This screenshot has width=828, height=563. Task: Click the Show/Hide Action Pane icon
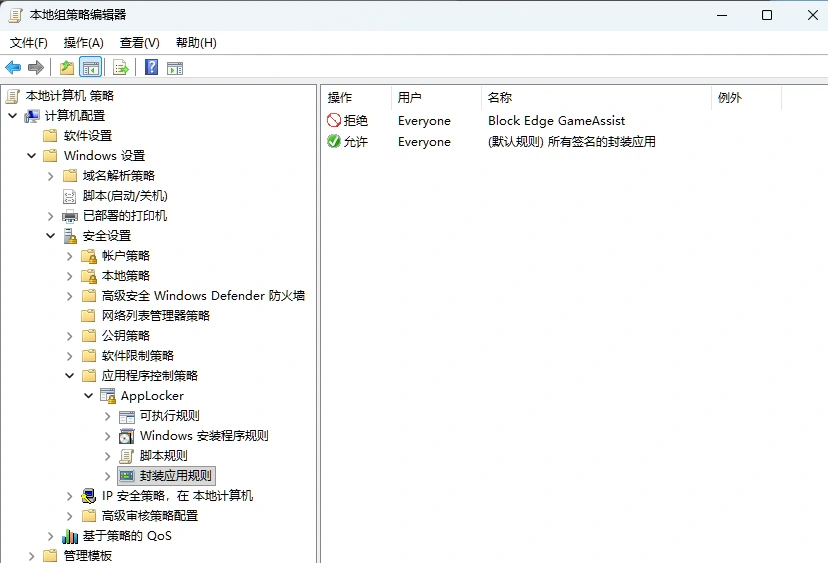coord(175,68)
